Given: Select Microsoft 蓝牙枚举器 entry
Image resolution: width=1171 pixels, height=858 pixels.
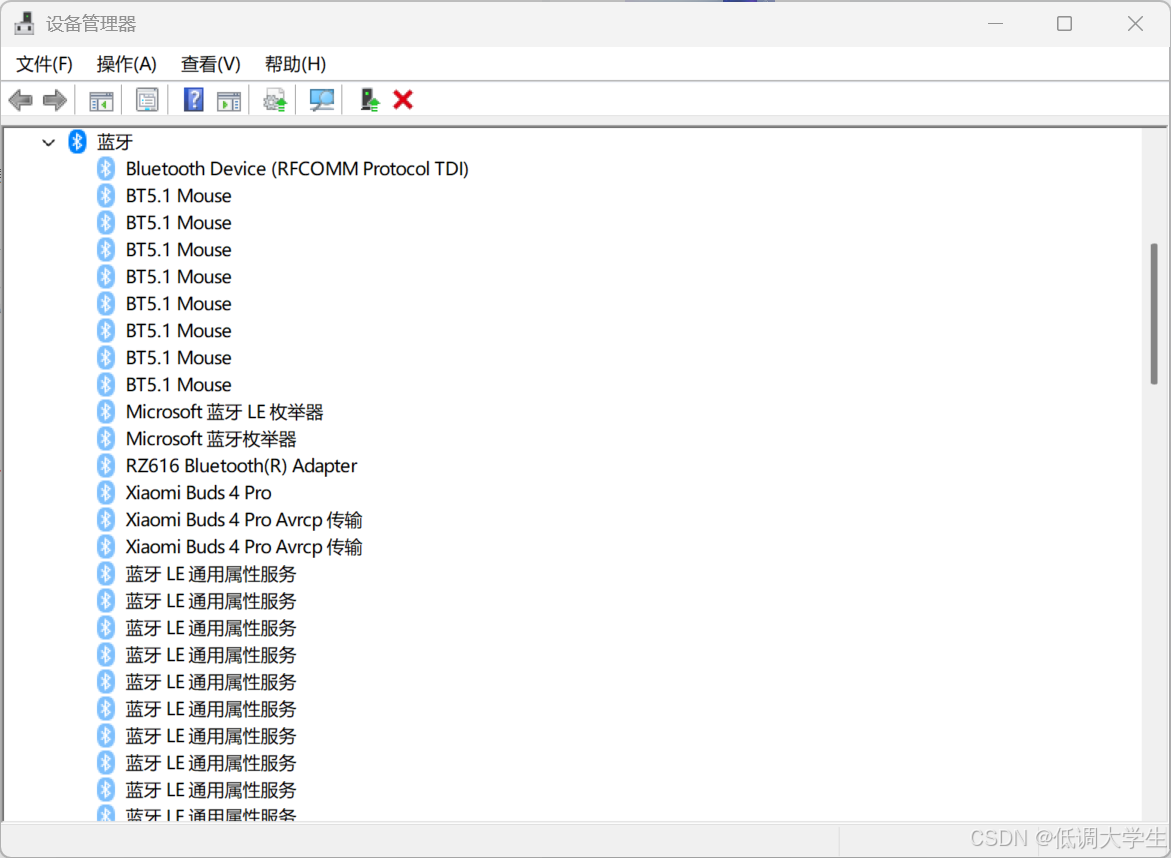Looking at the screenshot, I should 211,438.
